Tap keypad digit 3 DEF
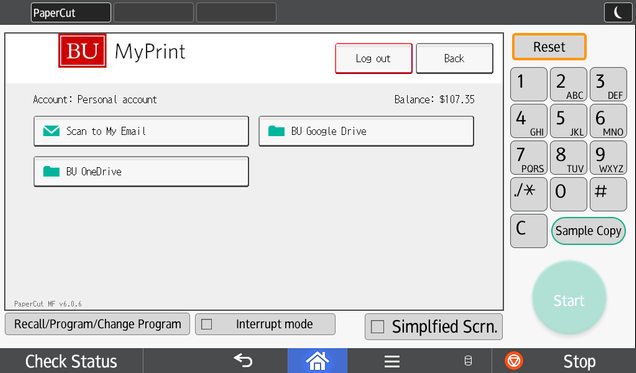Screen dimensions: 636x373 click(x=608, y=84)
